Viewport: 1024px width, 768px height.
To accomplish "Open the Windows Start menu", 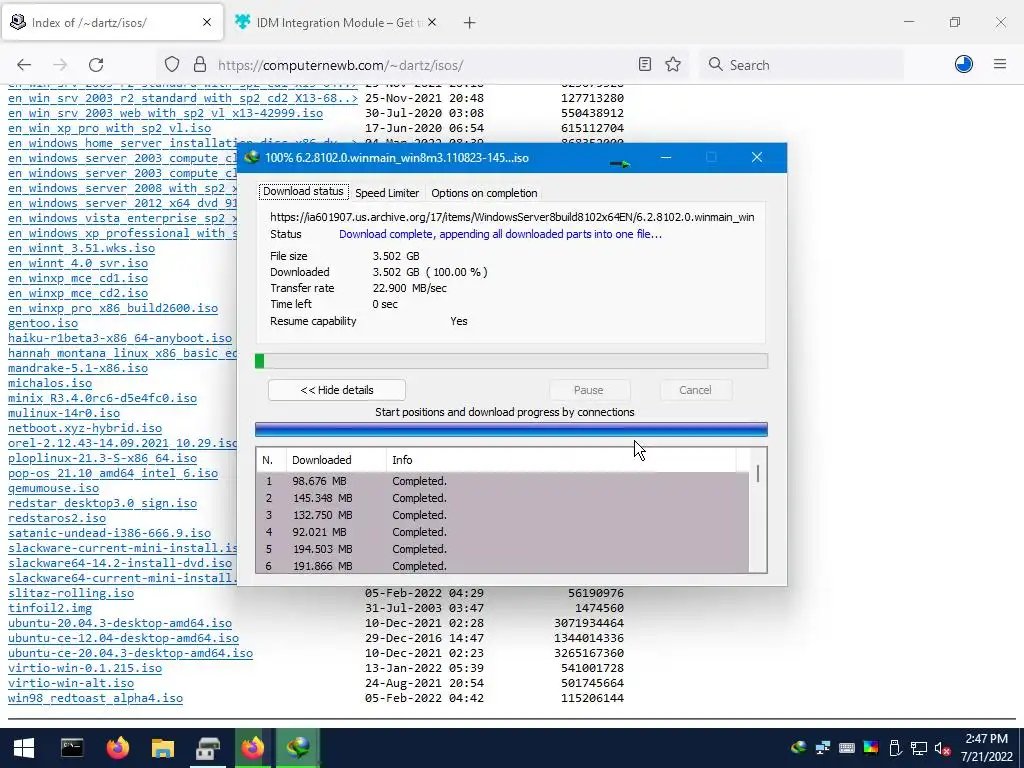I will click(x=24, y=748).
